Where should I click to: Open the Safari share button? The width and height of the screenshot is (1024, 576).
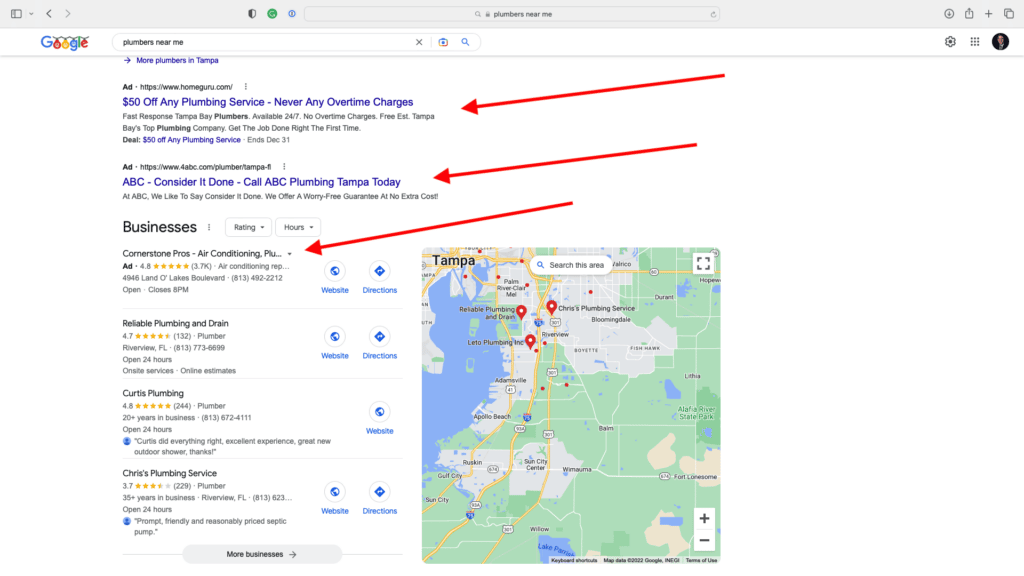click(969, 14)
